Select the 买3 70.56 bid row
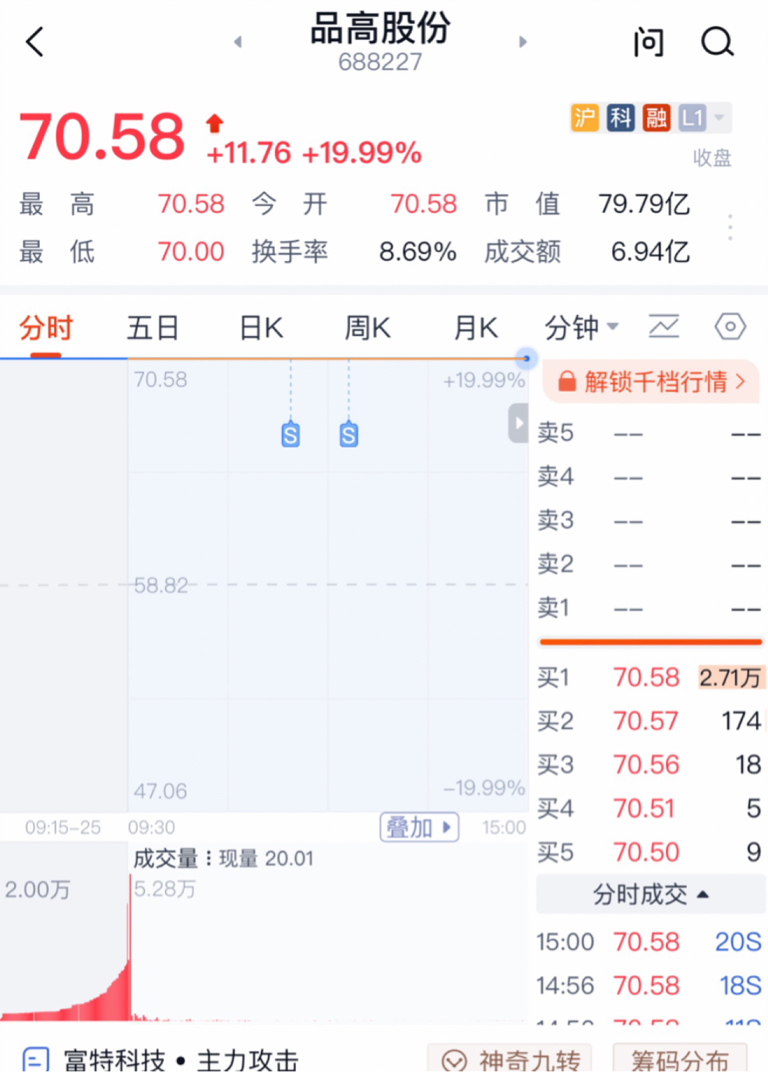Viewport: 768px width, 1072px height. click(x=650, y=765)
